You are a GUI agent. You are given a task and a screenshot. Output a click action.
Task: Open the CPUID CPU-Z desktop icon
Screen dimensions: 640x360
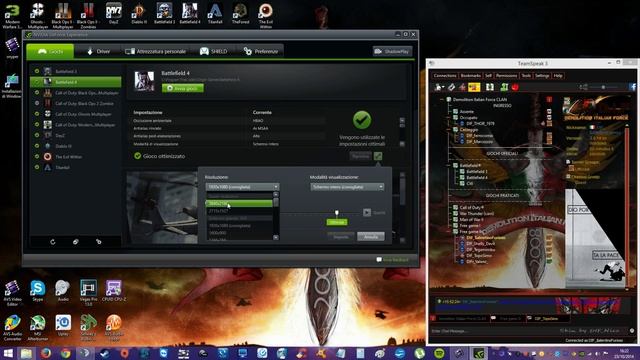[113, 291]
